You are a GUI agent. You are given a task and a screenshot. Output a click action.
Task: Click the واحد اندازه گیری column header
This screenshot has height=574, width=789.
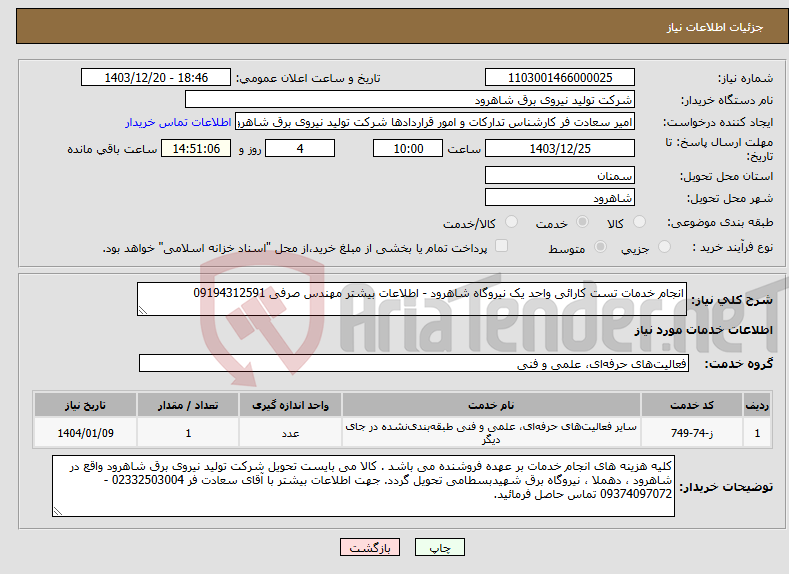pyautogui.click(x=290, y=405)
